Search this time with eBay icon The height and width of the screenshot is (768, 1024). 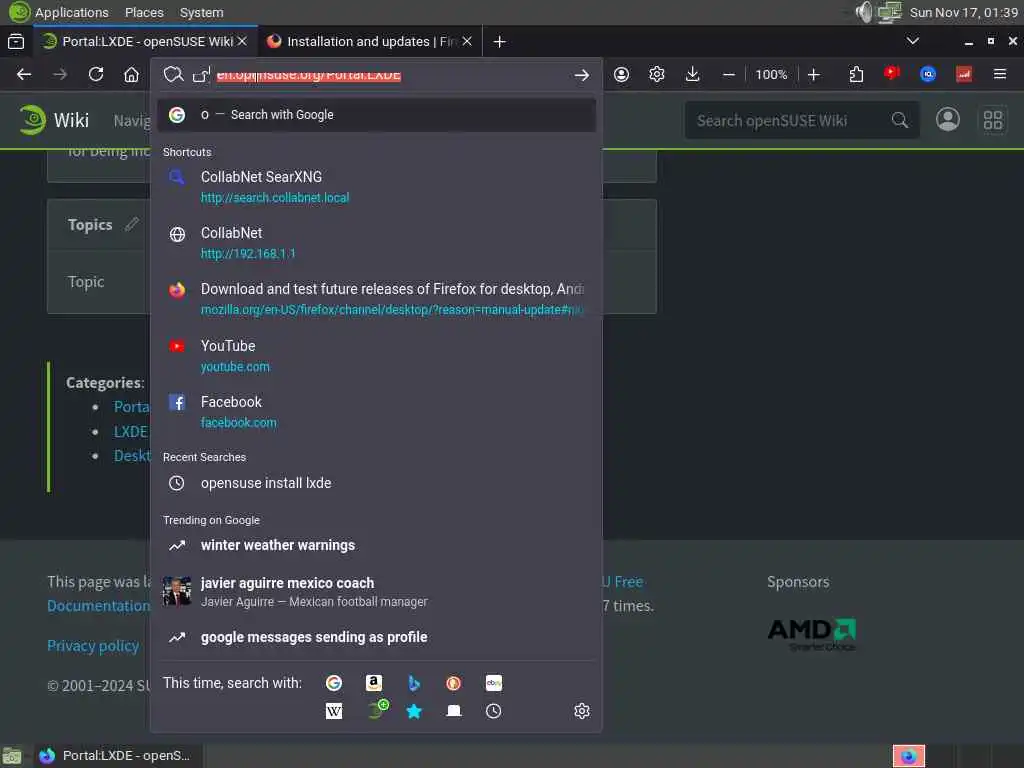(x=494, y=683)
